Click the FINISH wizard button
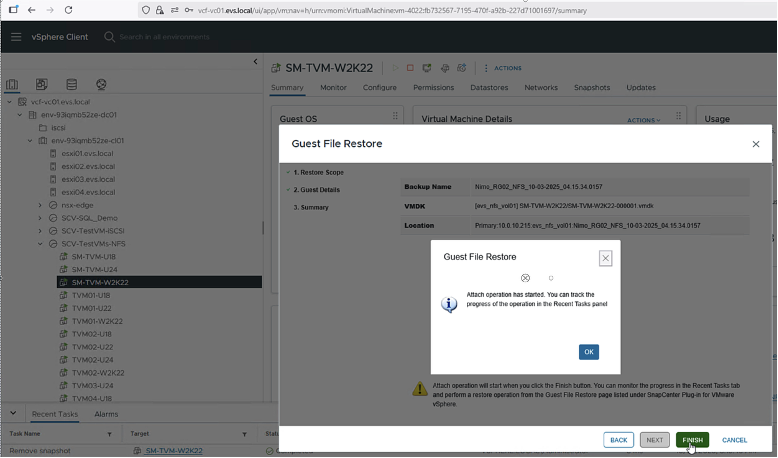778x458 pixels. (x=692, y=440)
